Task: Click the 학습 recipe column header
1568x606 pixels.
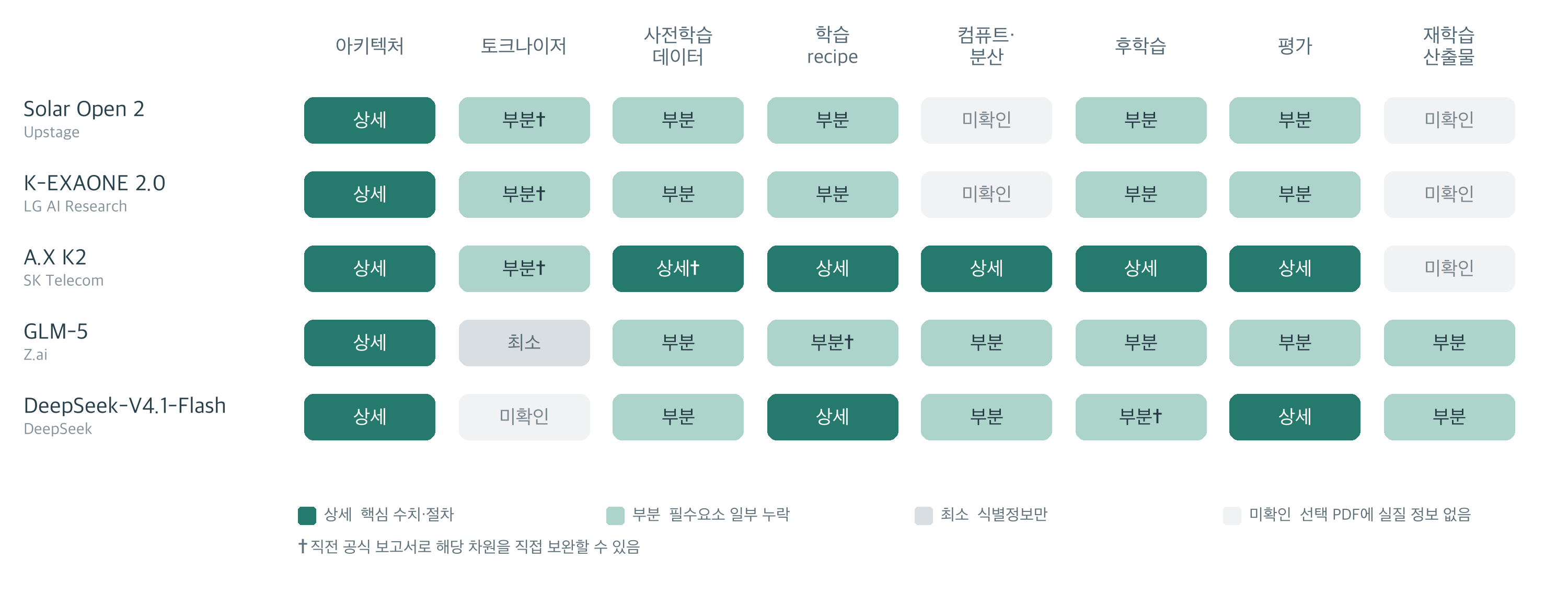Action: [832, 45]
